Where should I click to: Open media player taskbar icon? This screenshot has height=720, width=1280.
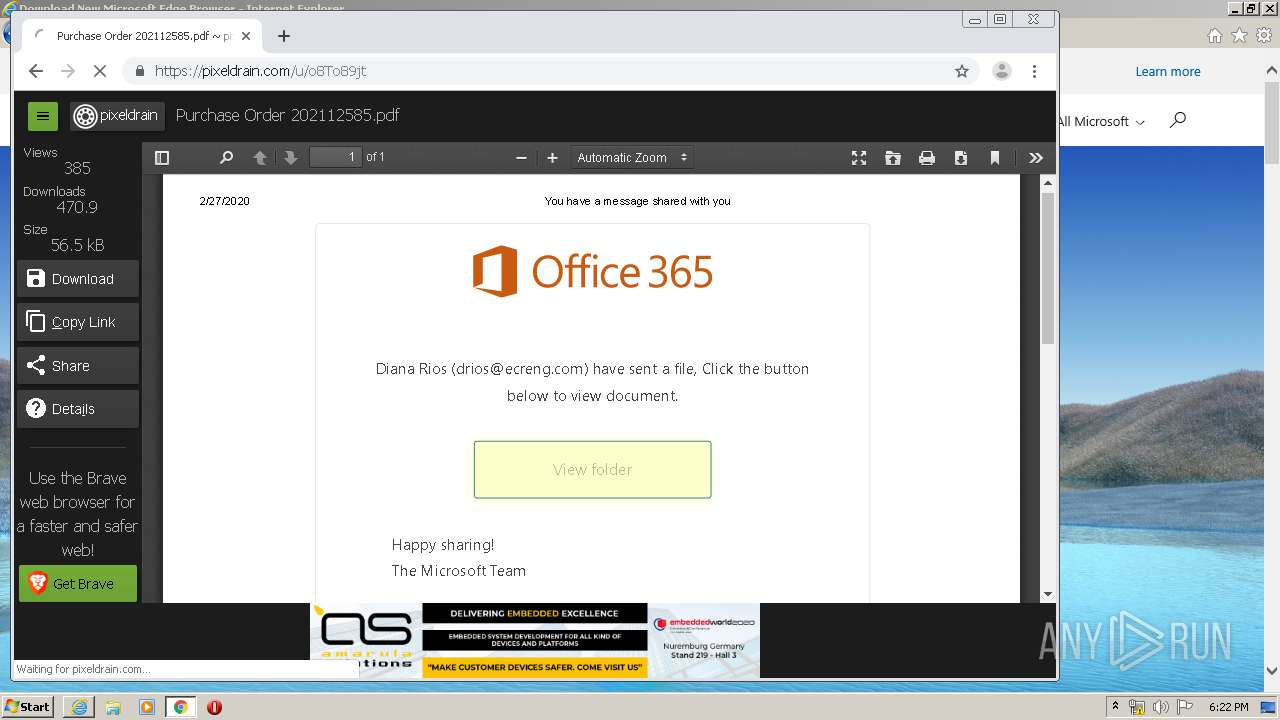pos(147,707)
